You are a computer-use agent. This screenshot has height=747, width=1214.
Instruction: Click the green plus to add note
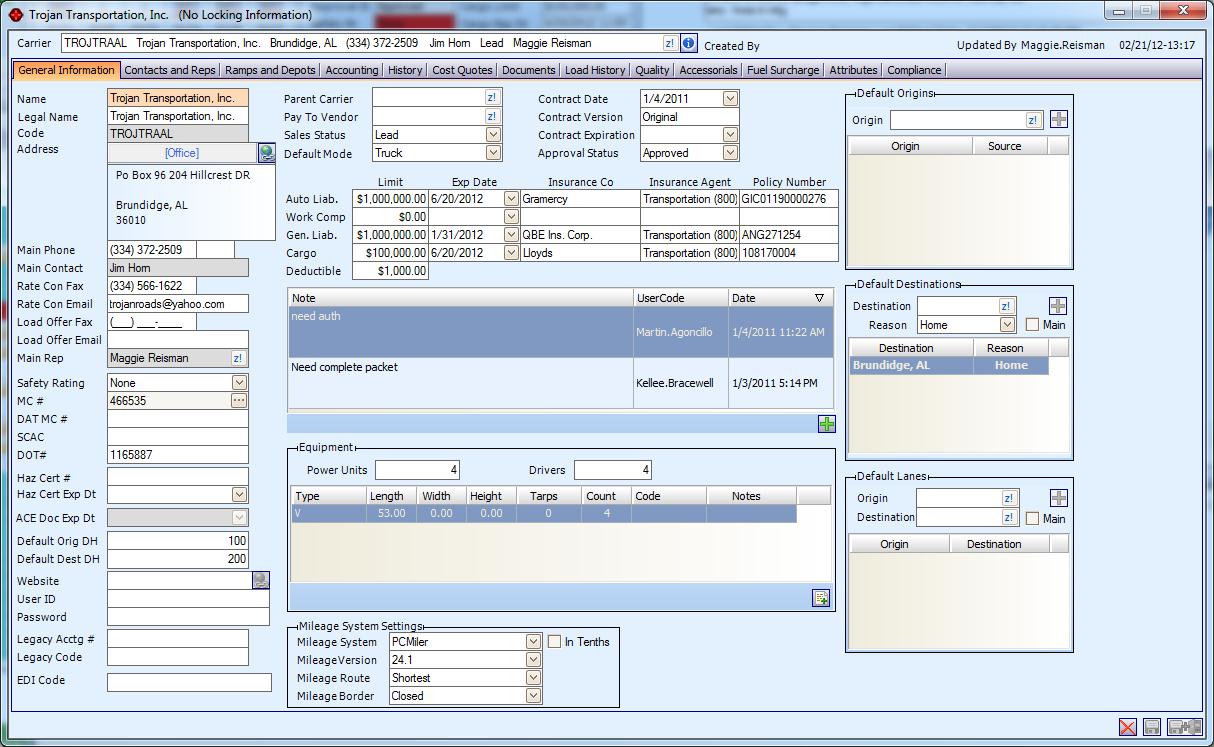coord(826,424)
